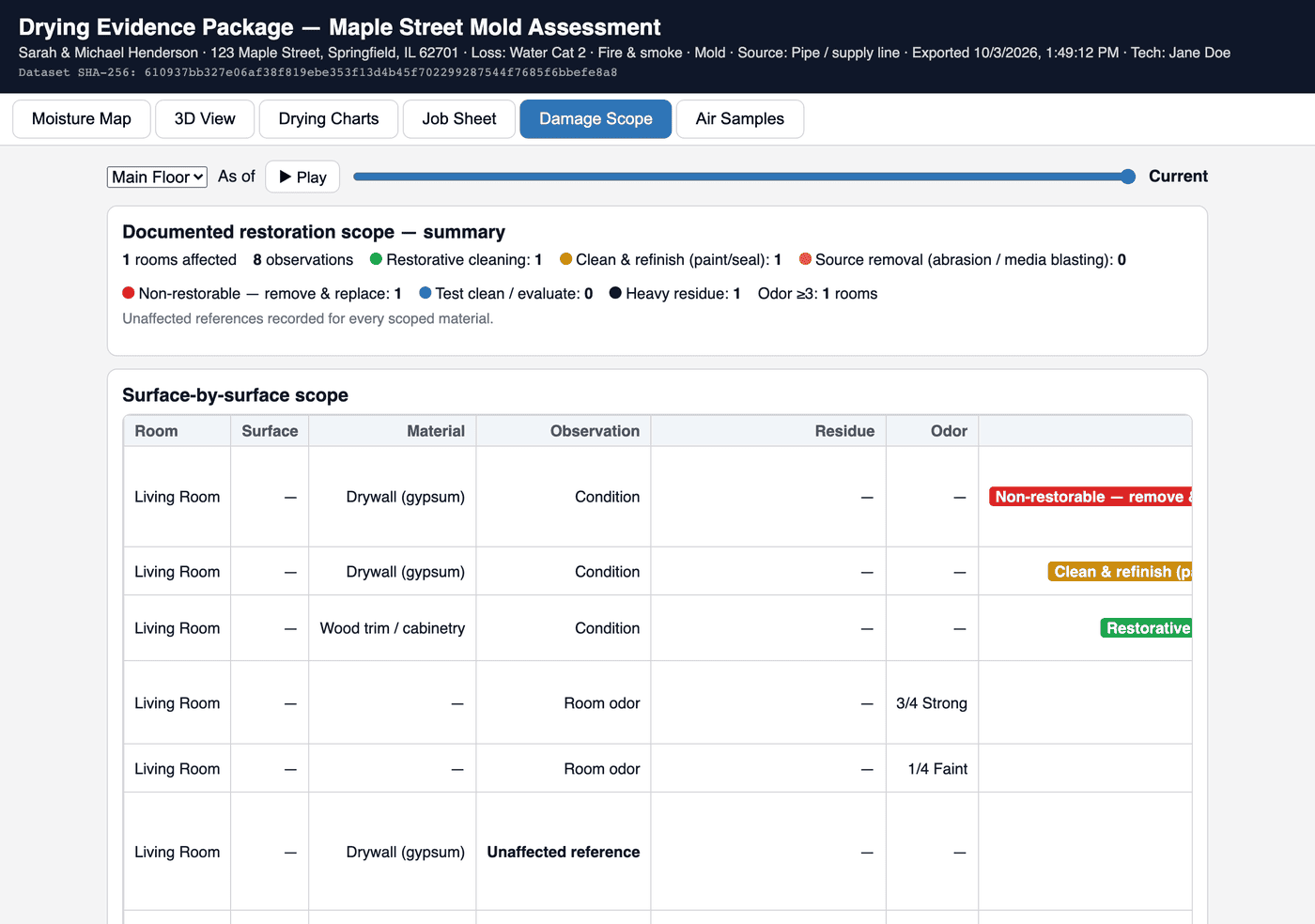Click the 'Surface-by-surface scope' heading
The image size is (1315, 924).
[x=235, y=395]
